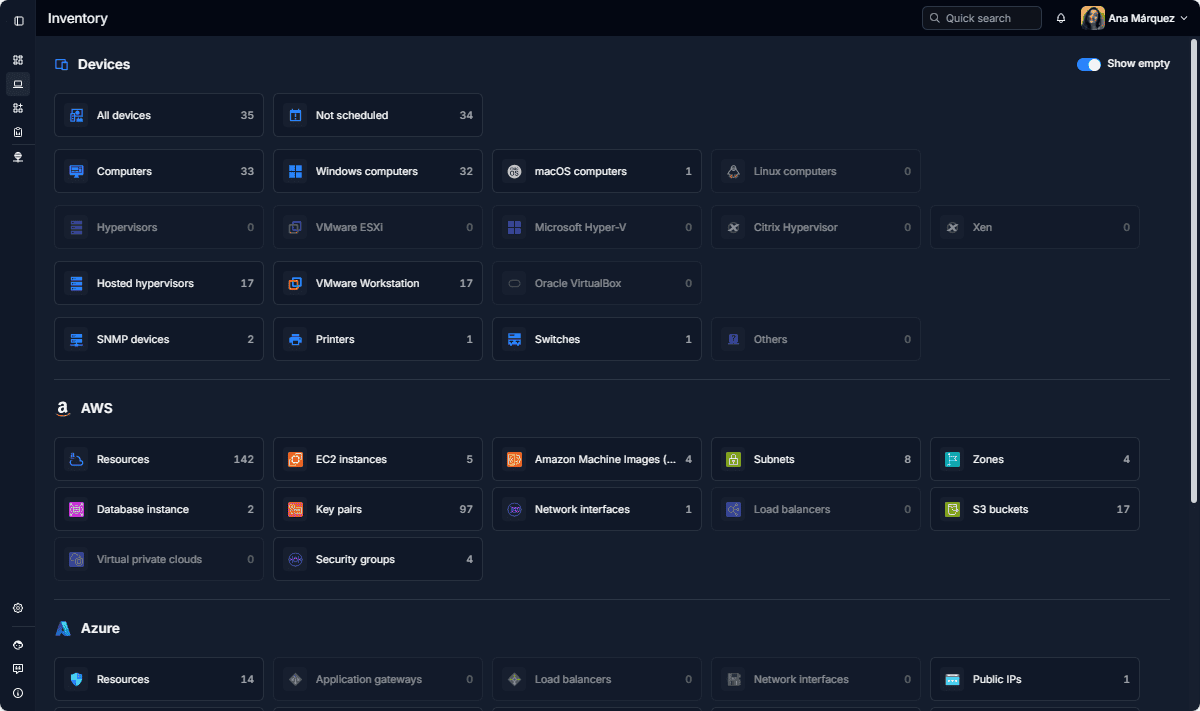
Task: Click the Computers monitor icon
Action: tap(76, 171)
